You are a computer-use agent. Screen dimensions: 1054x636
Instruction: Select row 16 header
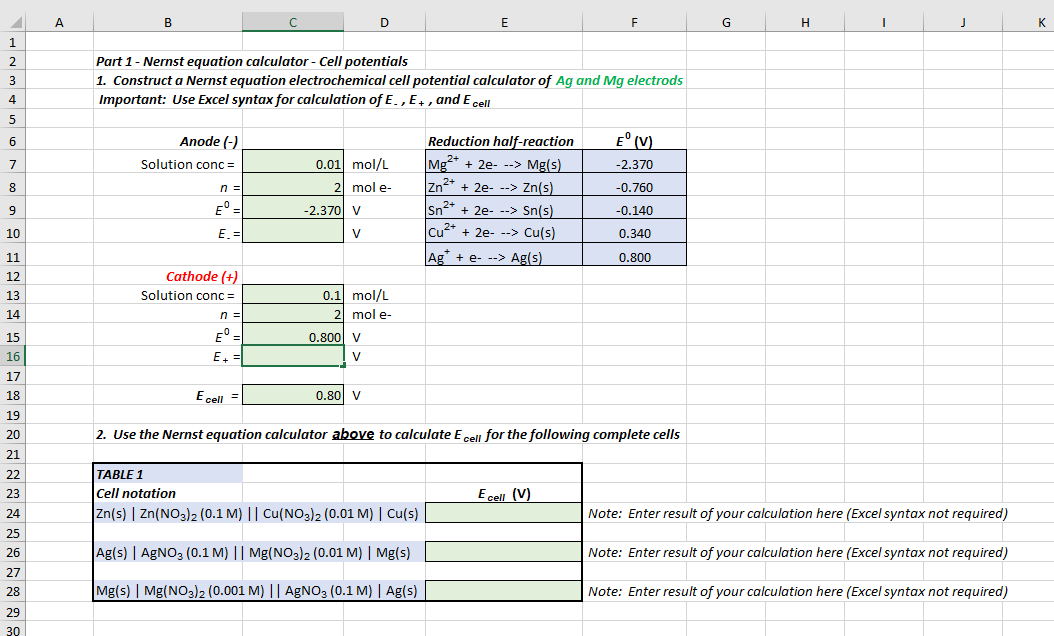click(x=13, y=356)
